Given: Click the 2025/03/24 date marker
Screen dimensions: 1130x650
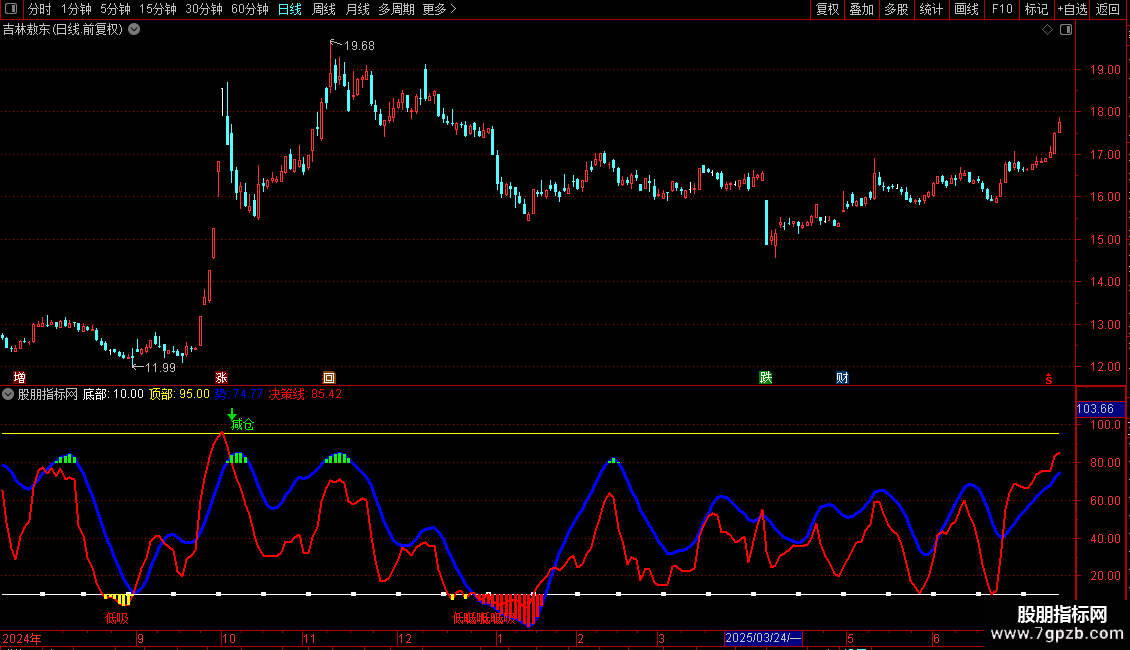Looking at the screenshot, I should click(x=763, y=638).
